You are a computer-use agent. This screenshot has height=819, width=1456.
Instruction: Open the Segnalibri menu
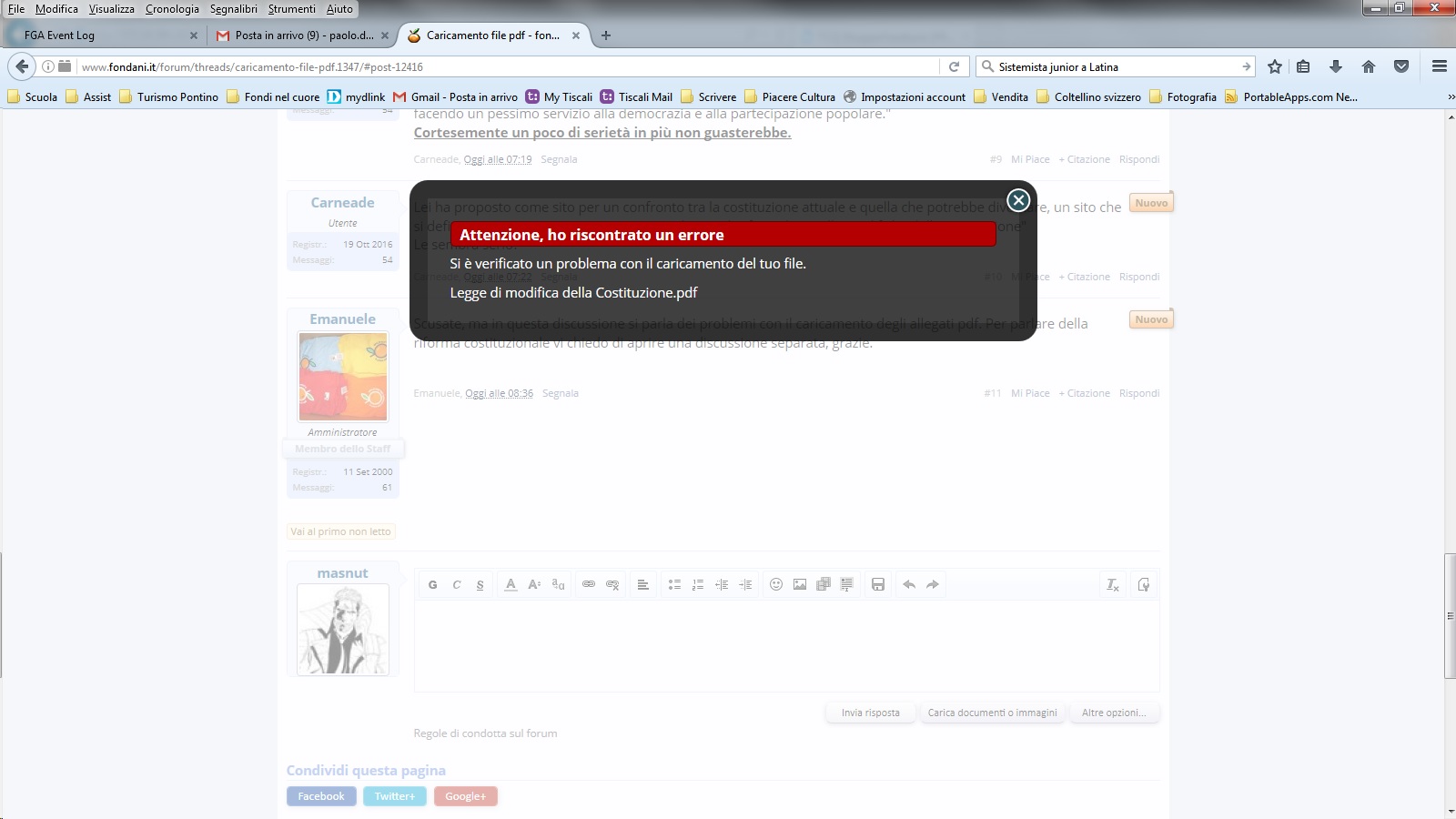click(x=234, y=9)
